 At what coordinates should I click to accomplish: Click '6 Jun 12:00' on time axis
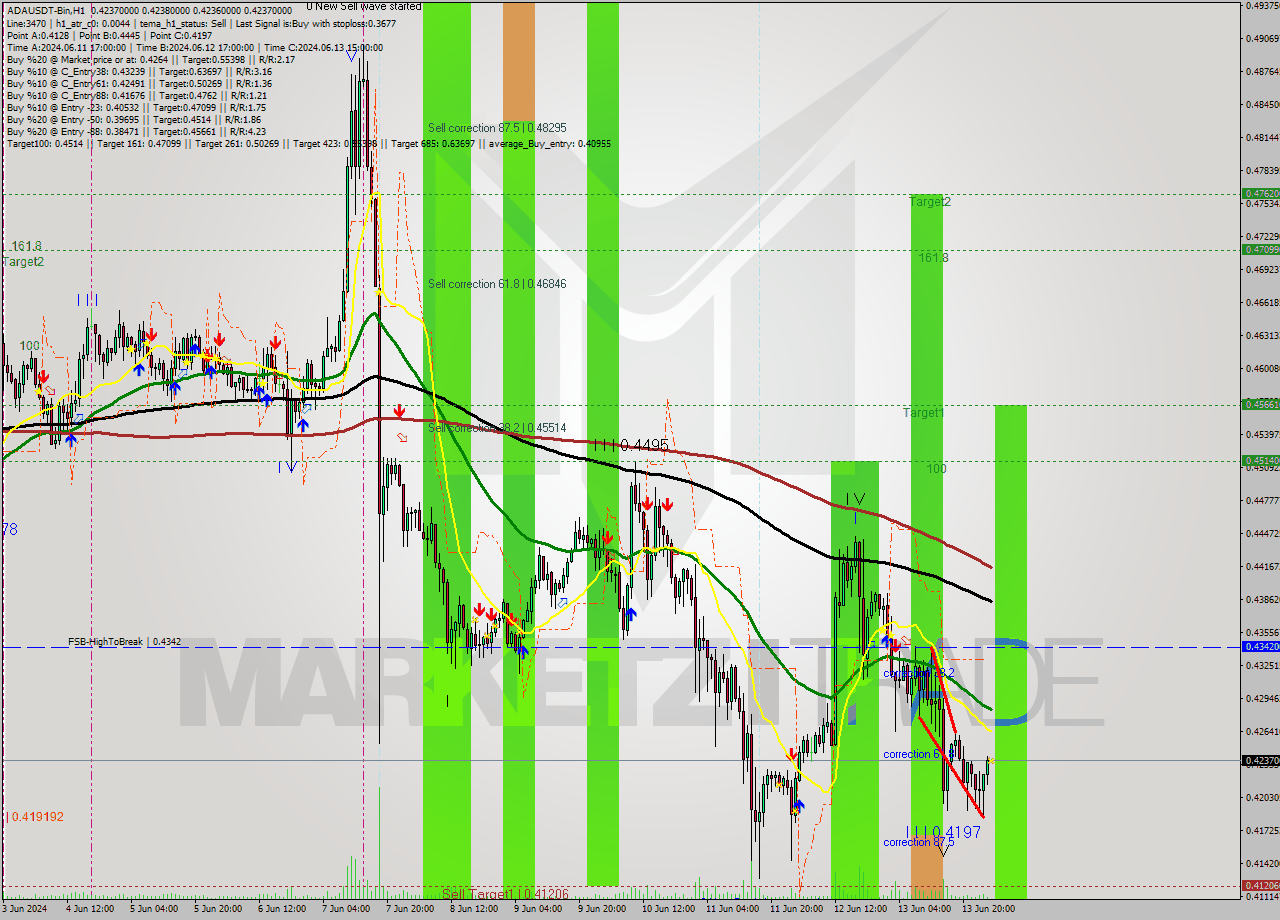282,909
